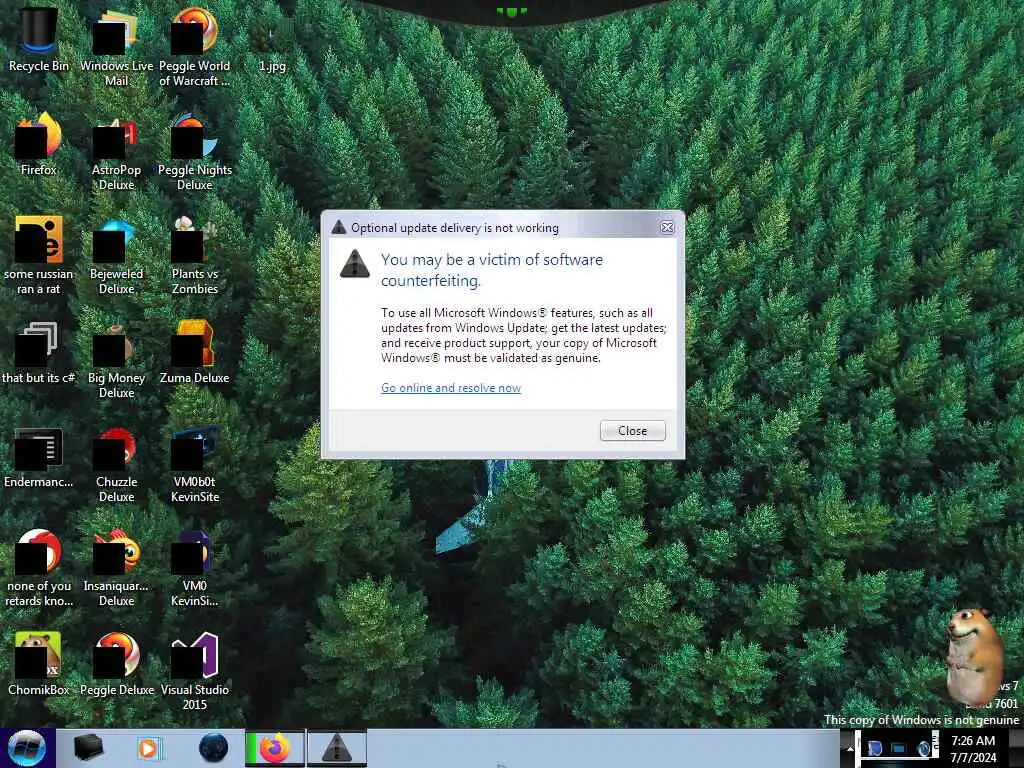Select Insaniquarium Deluxe desktop icon
1024x768 pixels.
point(116,568)
